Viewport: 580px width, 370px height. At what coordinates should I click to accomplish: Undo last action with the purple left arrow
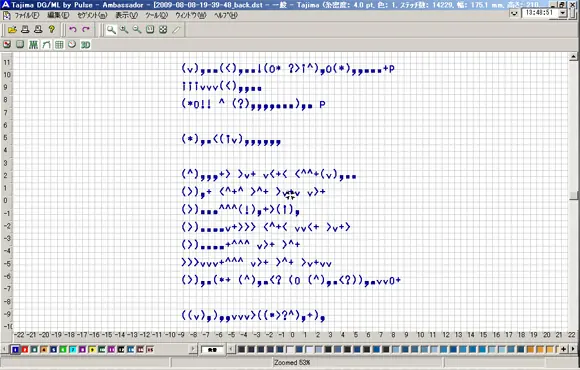click(73, 30)
